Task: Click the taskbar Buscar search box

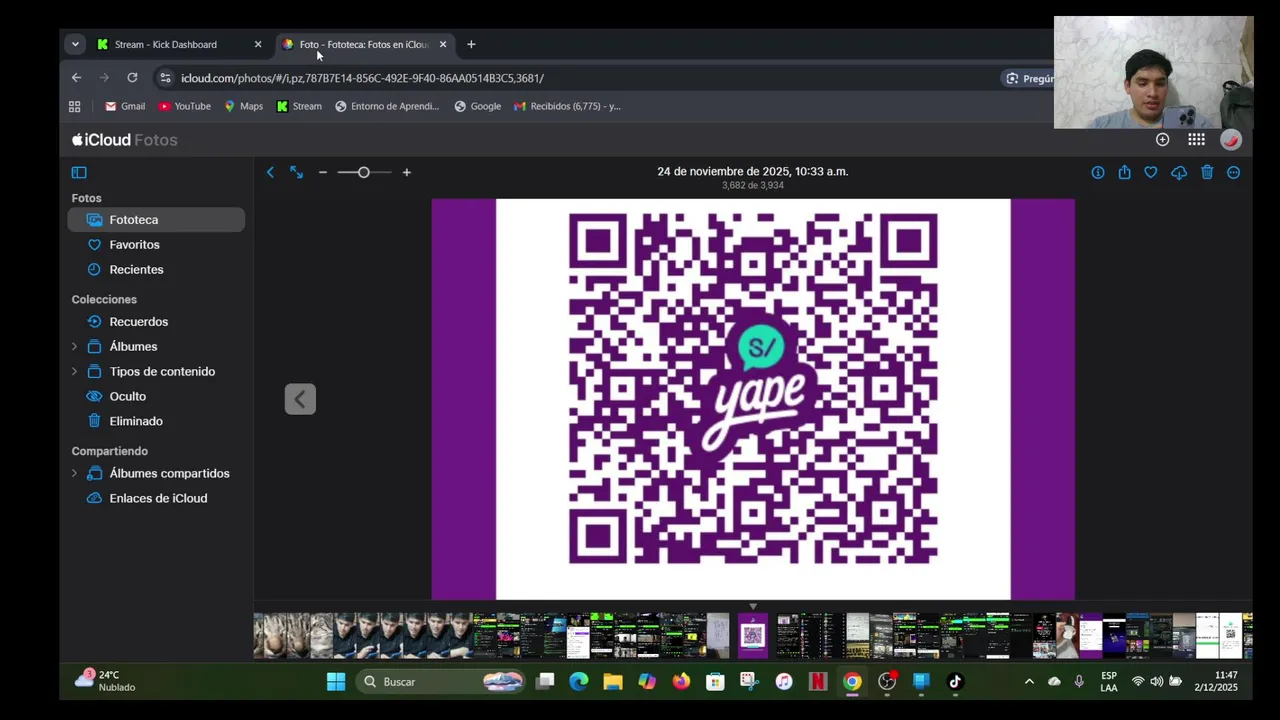Action: pyautogui.click(x=442, y=682)
